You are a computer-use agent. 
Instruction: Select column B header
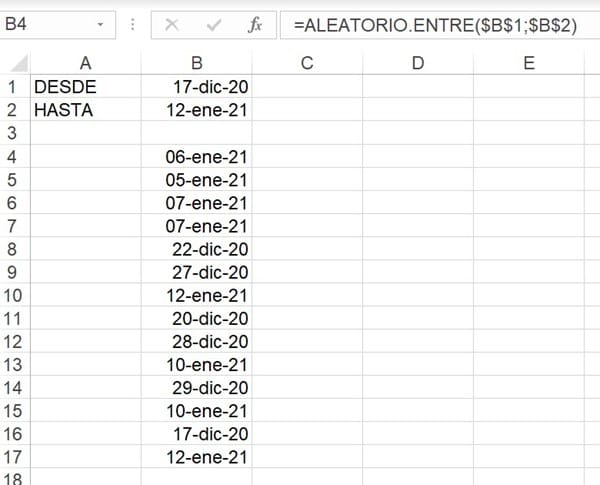(x=196, y=63)
